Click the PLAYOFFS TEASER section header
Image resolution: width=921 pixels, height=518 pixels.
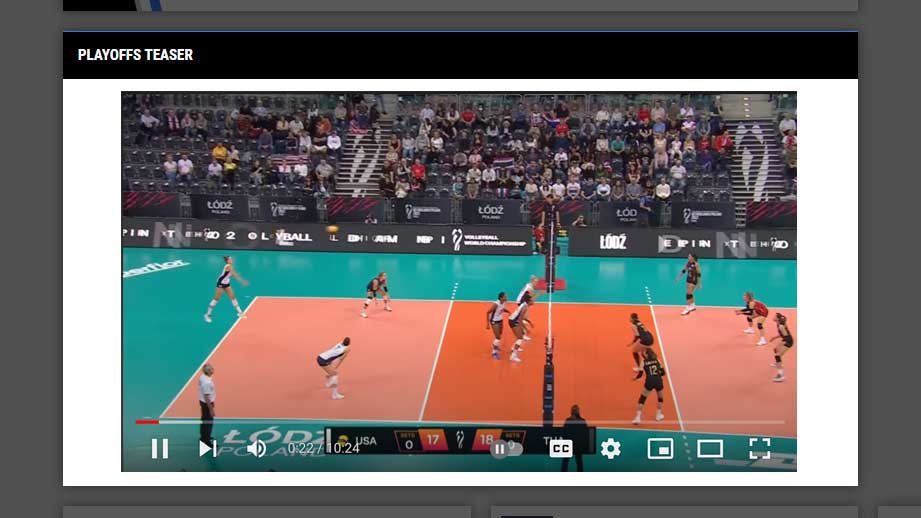tap(135, 55)
